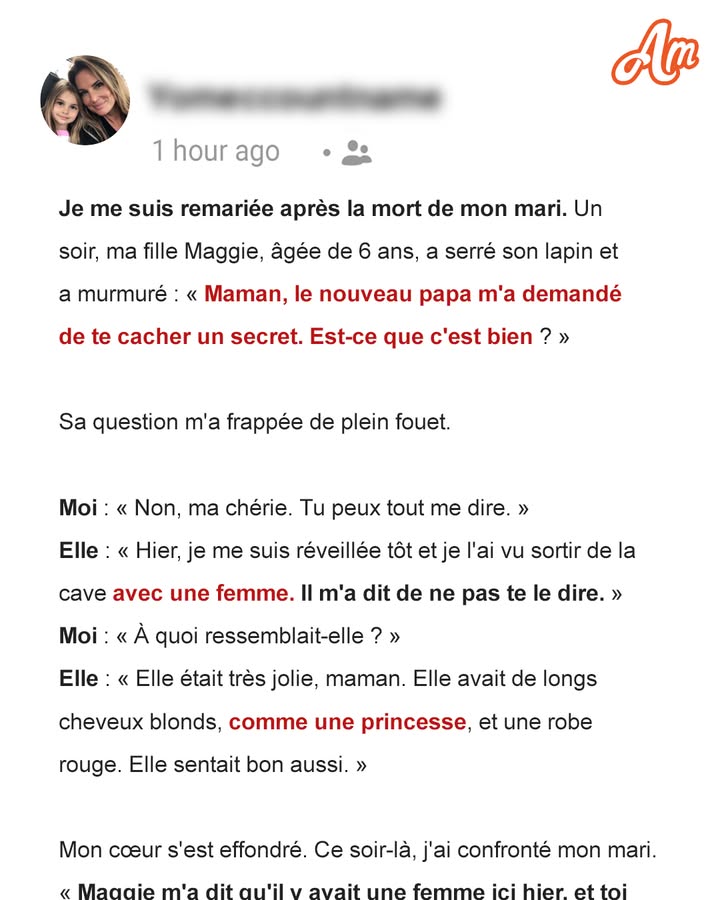Click the bold "Il m'a dit de ne pas te le dire."
This screenshot has height=900, width=720.
tap(453, 593)
